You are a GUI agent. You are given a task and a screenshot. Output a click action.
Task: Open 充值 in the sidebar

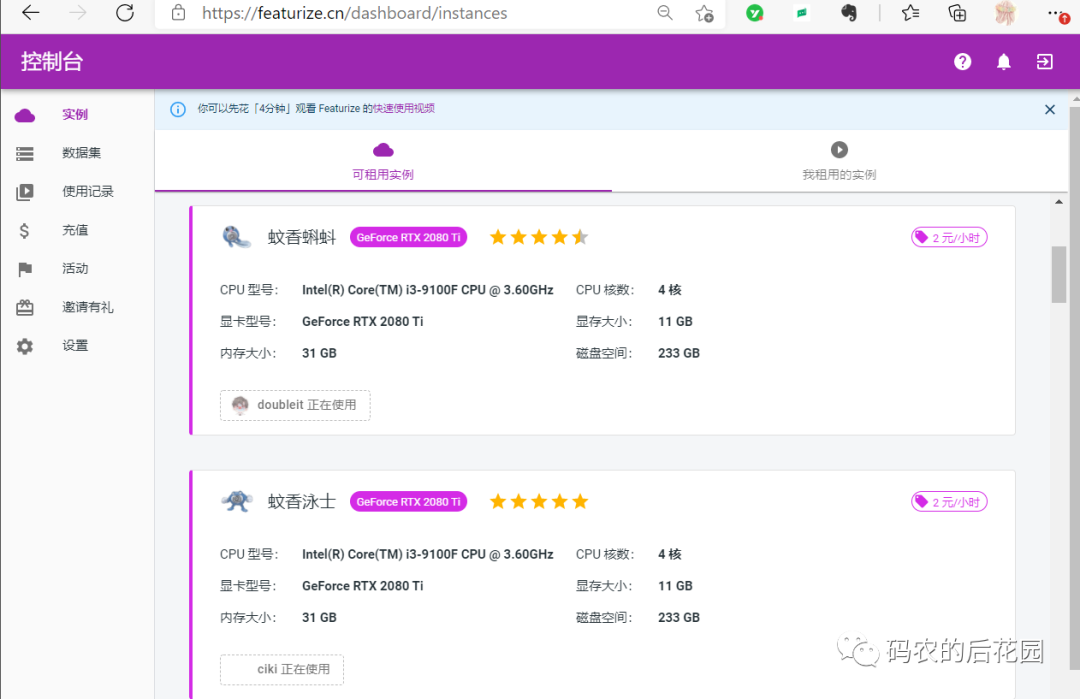tap(75, 230)
